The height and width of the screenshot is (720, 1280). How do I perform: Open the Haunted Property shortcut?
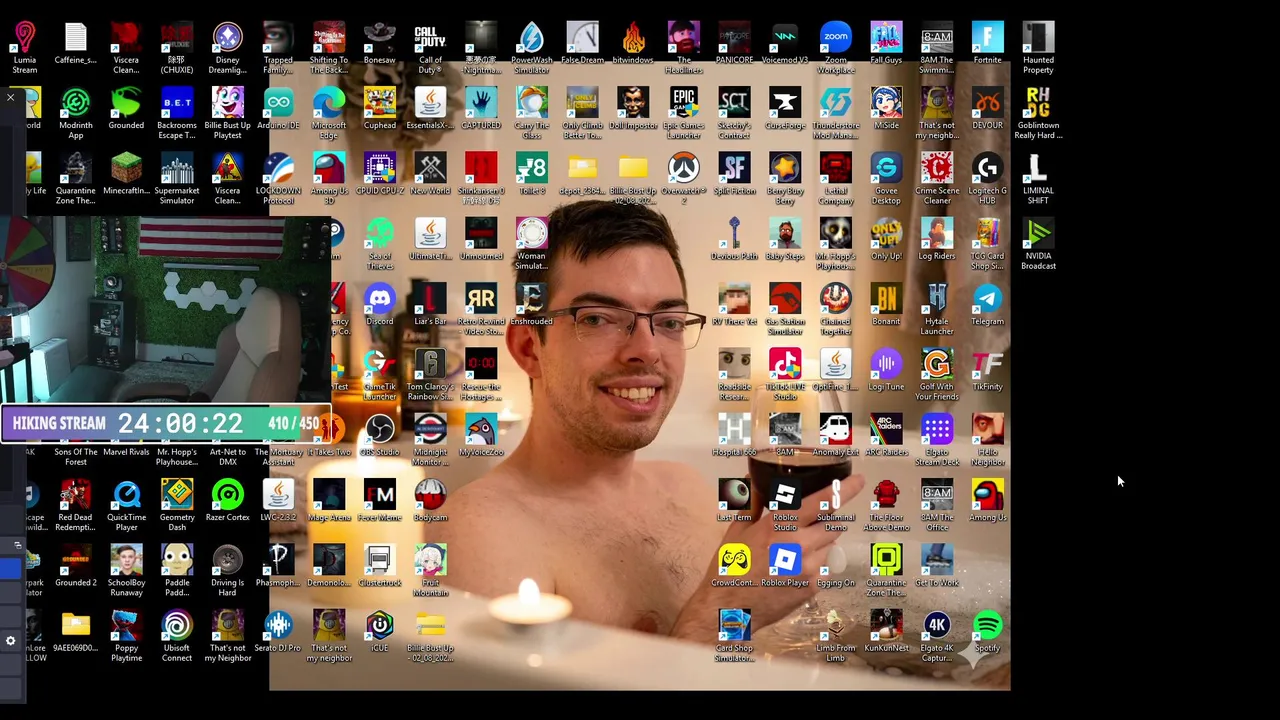1038,48
